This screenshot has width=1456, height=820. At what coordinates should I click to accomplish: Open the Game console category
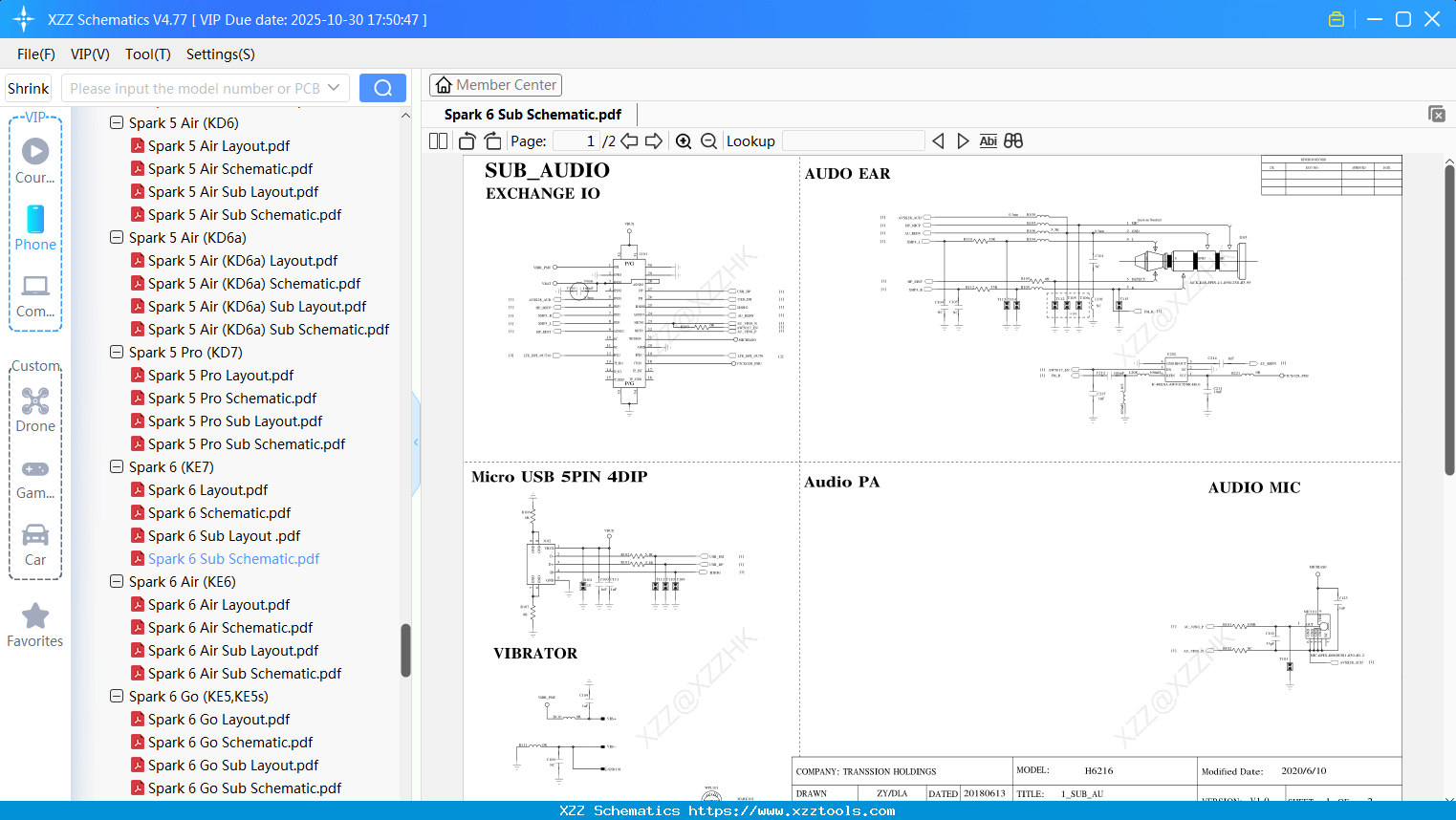tap(34, 478)
